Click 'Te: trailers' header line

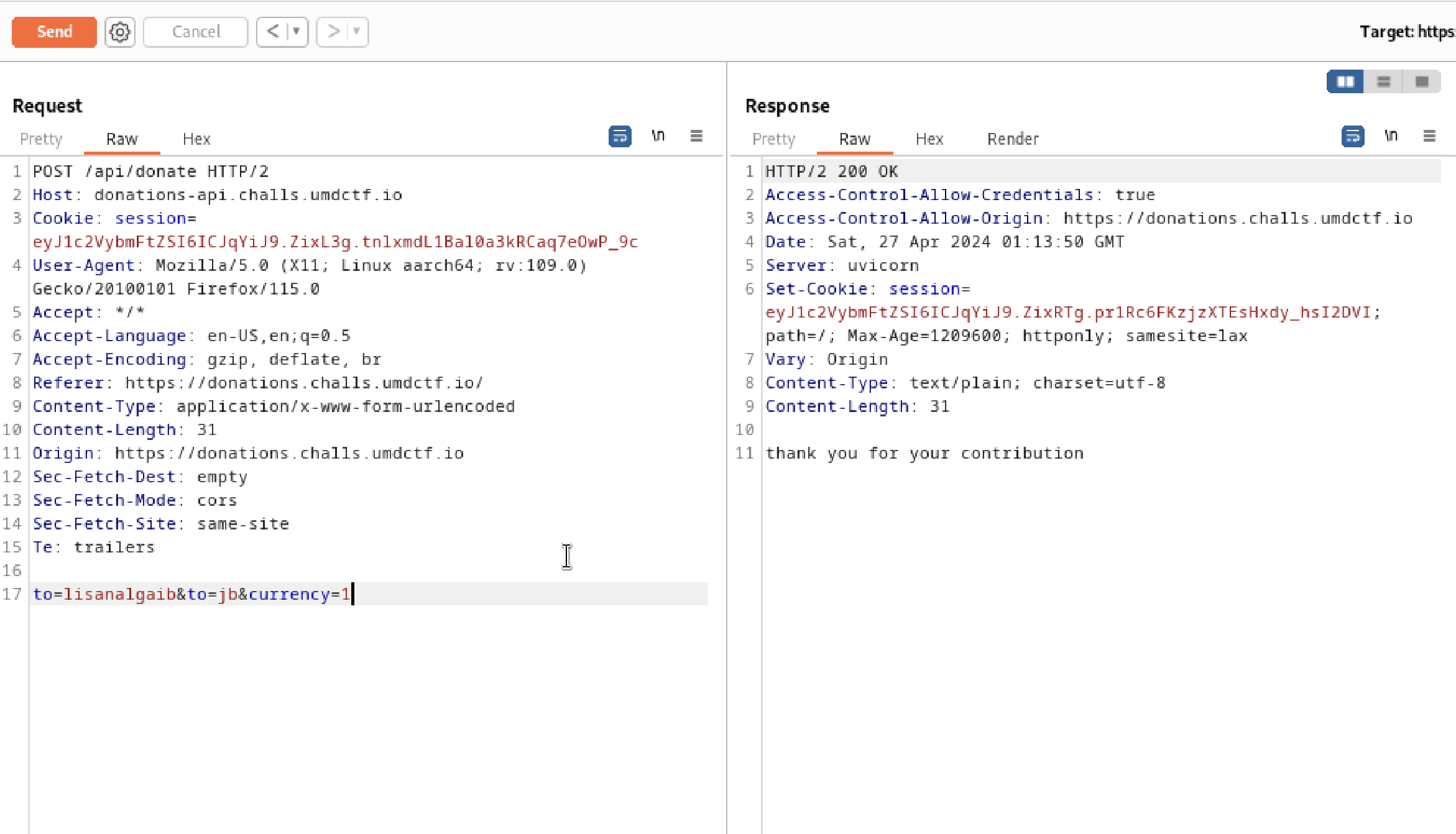click(x=94, y=548)
